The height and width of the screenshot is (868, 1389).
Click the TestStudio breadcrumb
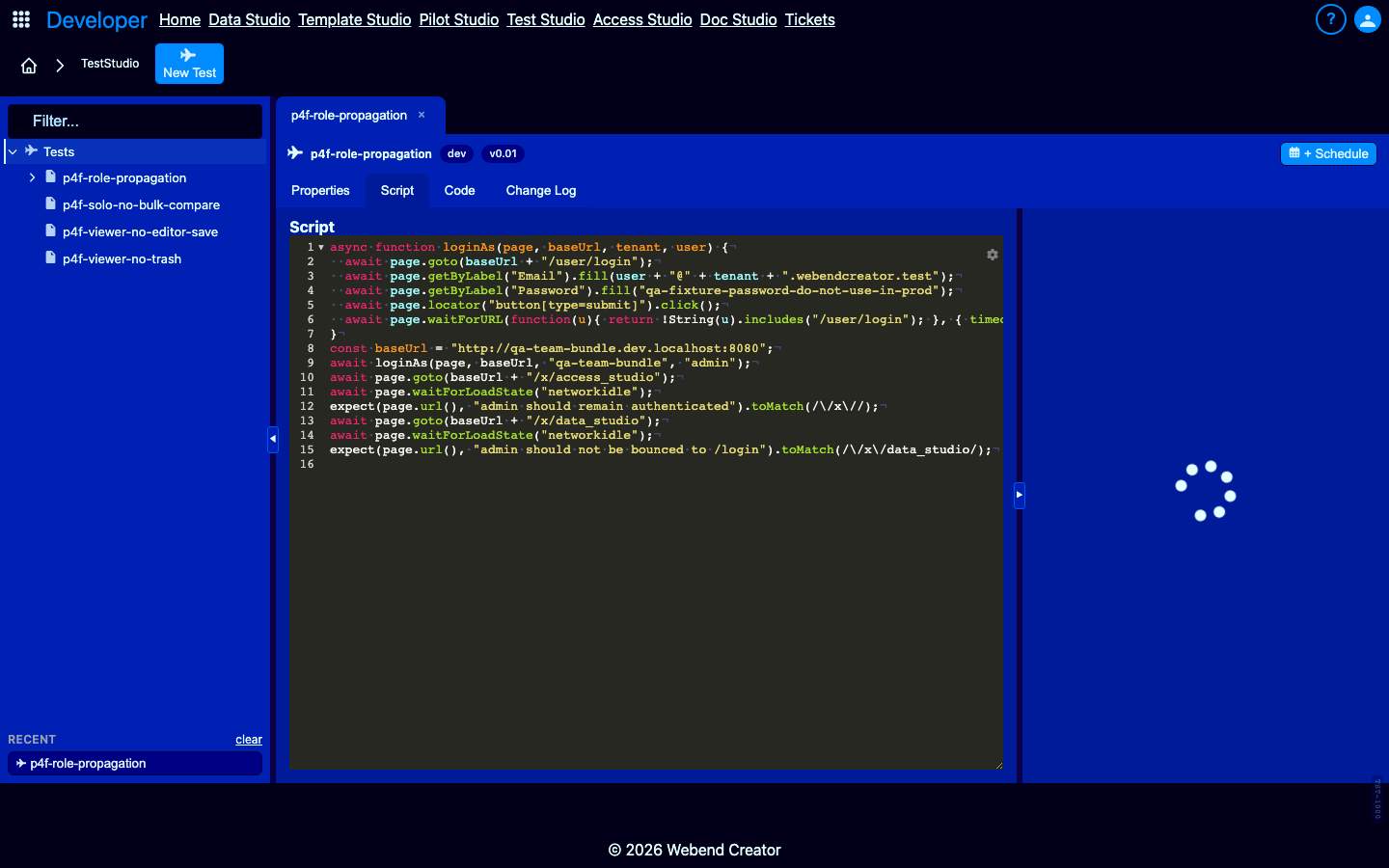[110, 64]
